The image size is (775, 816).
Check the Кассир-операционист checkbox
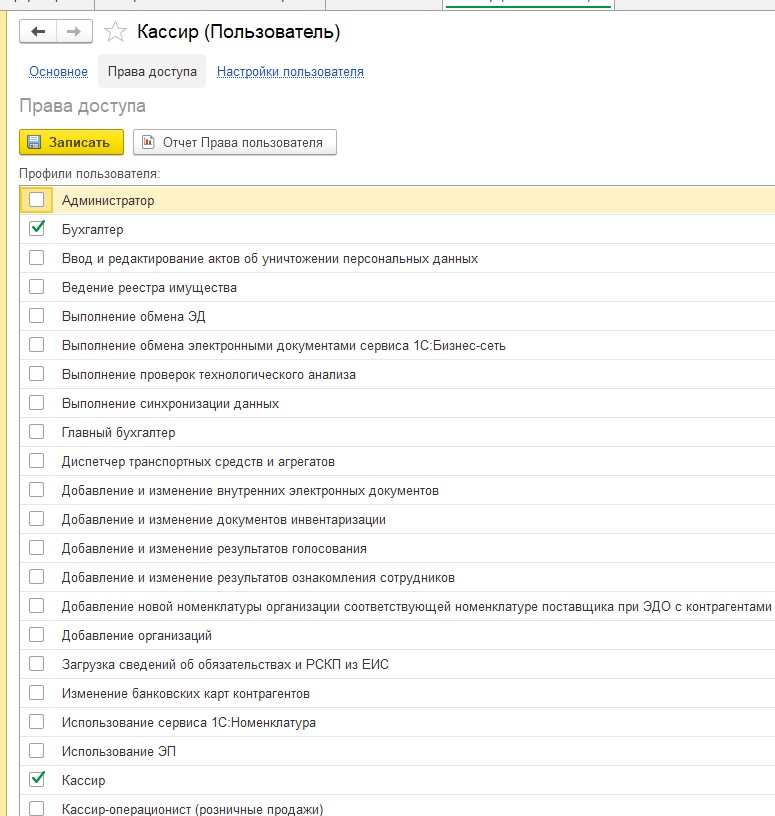(36, 808)
